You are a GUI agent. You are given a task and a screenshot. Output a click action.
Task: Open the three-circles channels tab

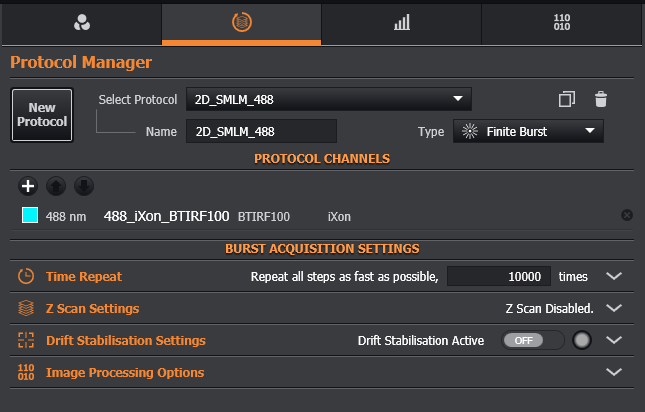[x=81, y=22]
